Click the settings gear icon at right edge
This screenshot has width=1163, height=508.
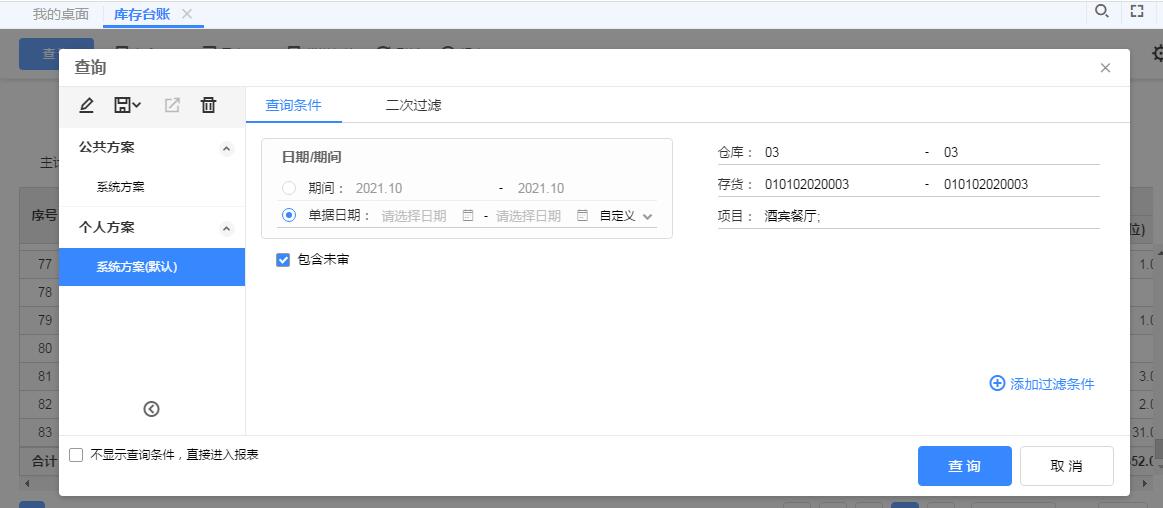tap(1157, 53)
